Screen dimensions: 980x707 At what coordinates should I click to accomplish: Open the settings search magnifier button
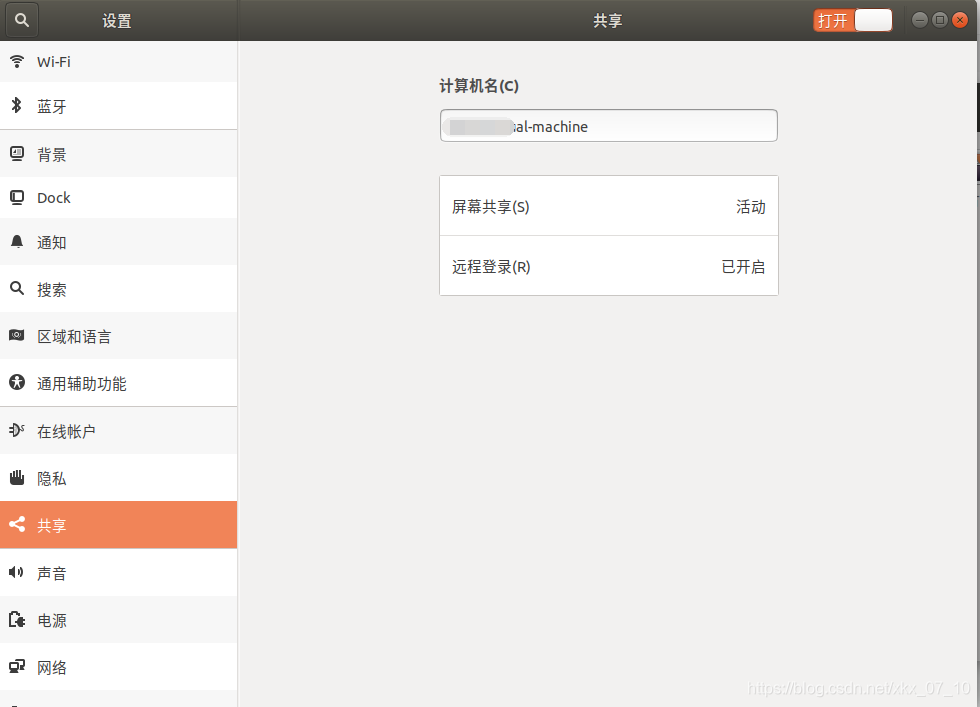pos(22,20)
